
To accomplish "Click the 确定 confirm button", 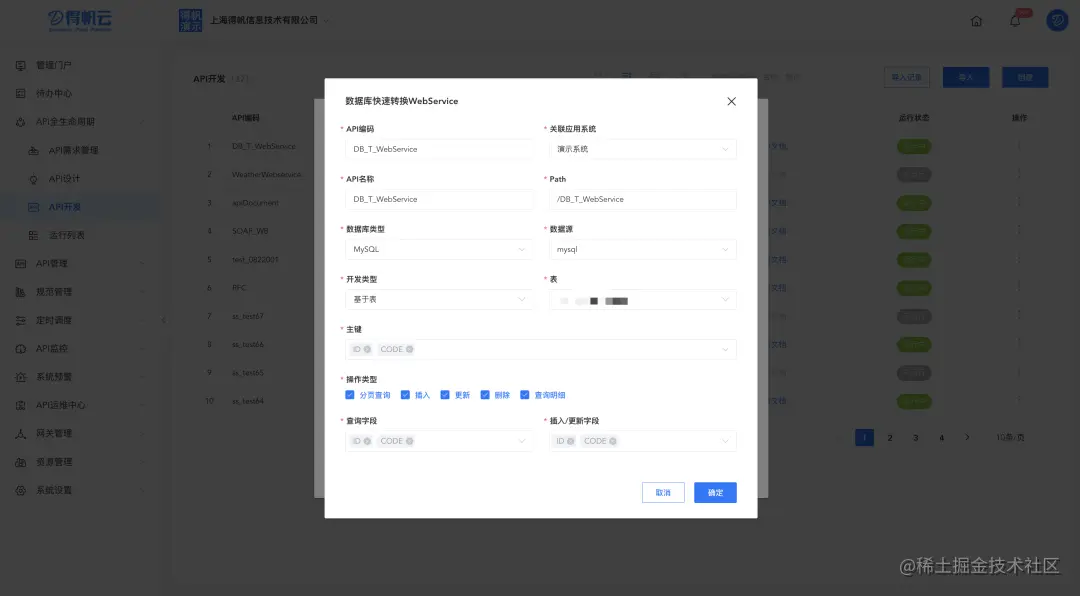I will tap(715, 492).
